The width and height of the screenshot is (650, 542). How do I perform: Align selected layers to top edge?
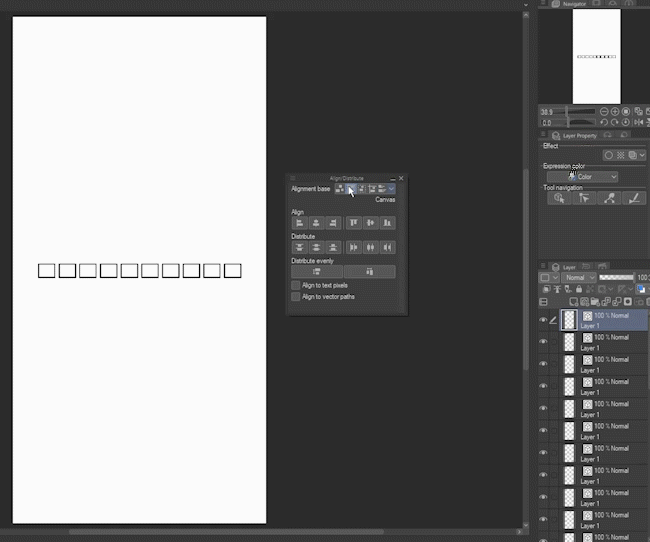(x=354, y=223)
